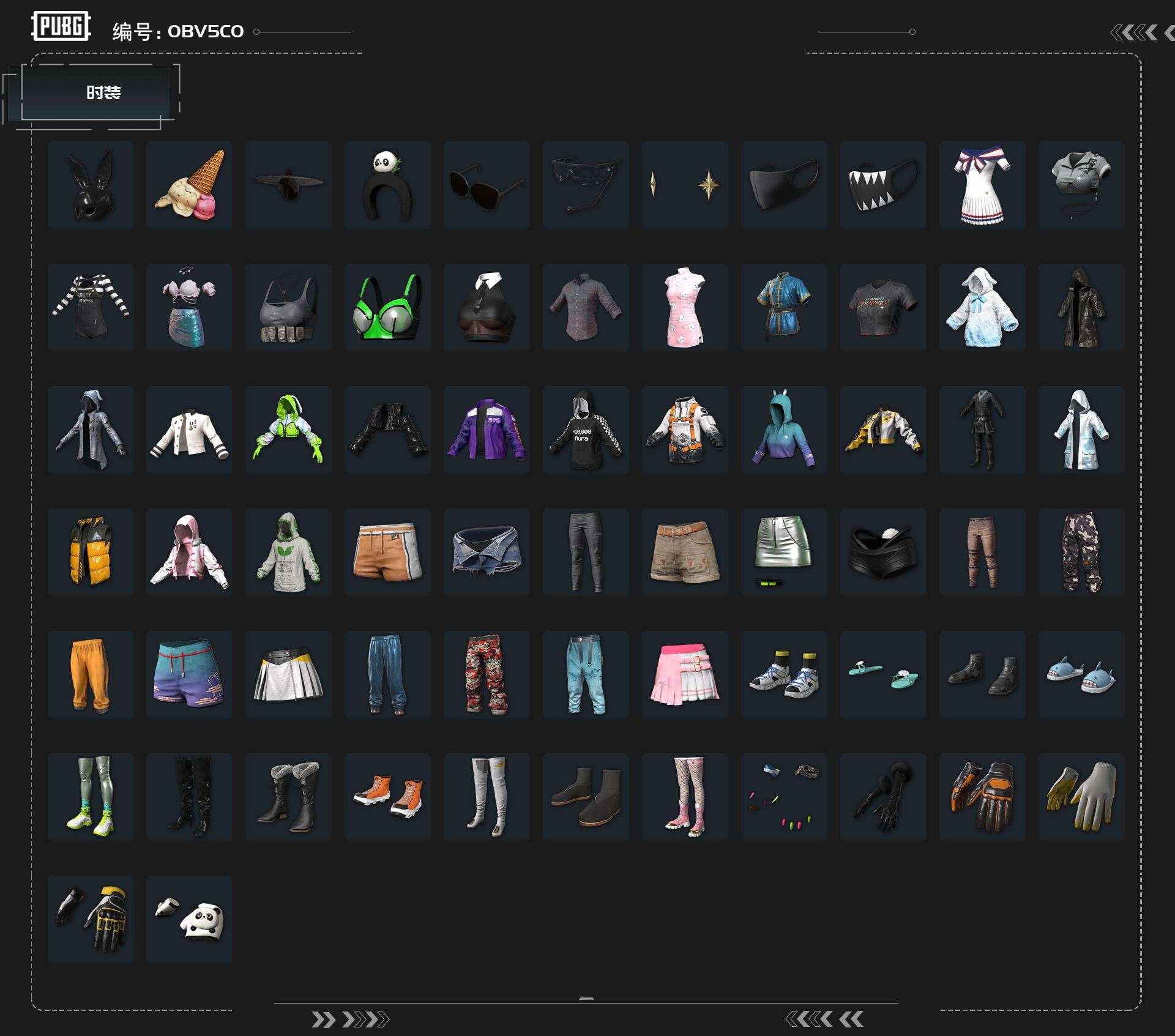This screenshot has height=1036, width=1175.
Task: Select the ice cream cone hat
Action: pyautogui.click(x=189, y=185)
